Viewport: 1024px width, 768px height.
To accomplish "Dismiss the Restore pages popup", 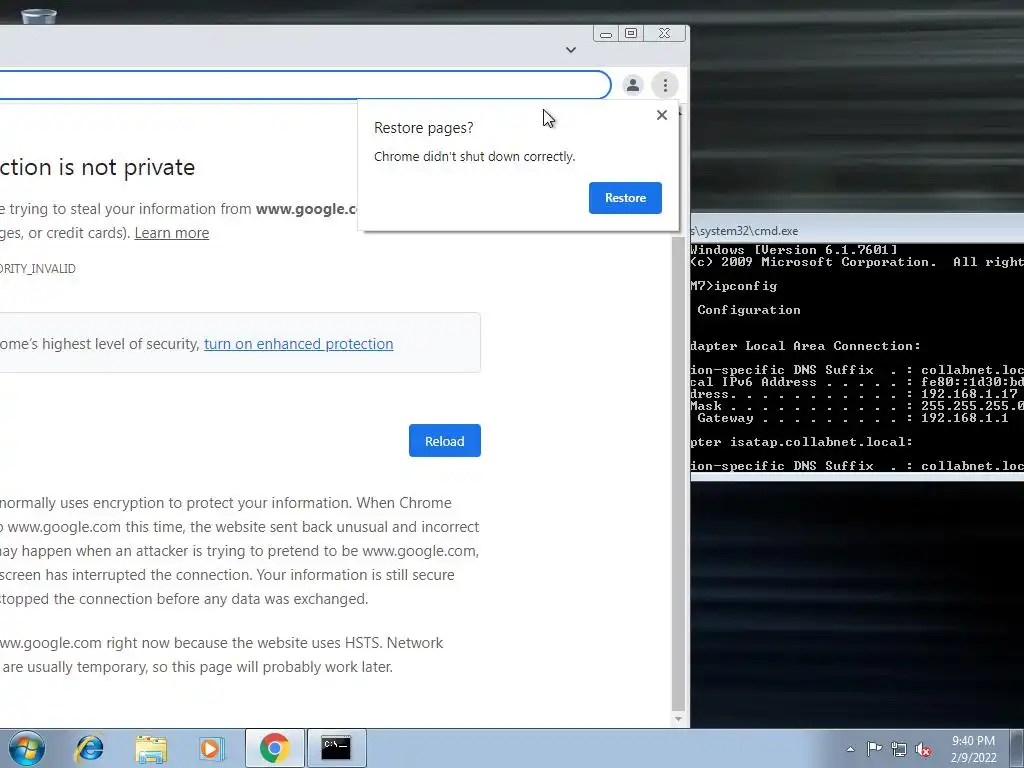I will [662, 115].
